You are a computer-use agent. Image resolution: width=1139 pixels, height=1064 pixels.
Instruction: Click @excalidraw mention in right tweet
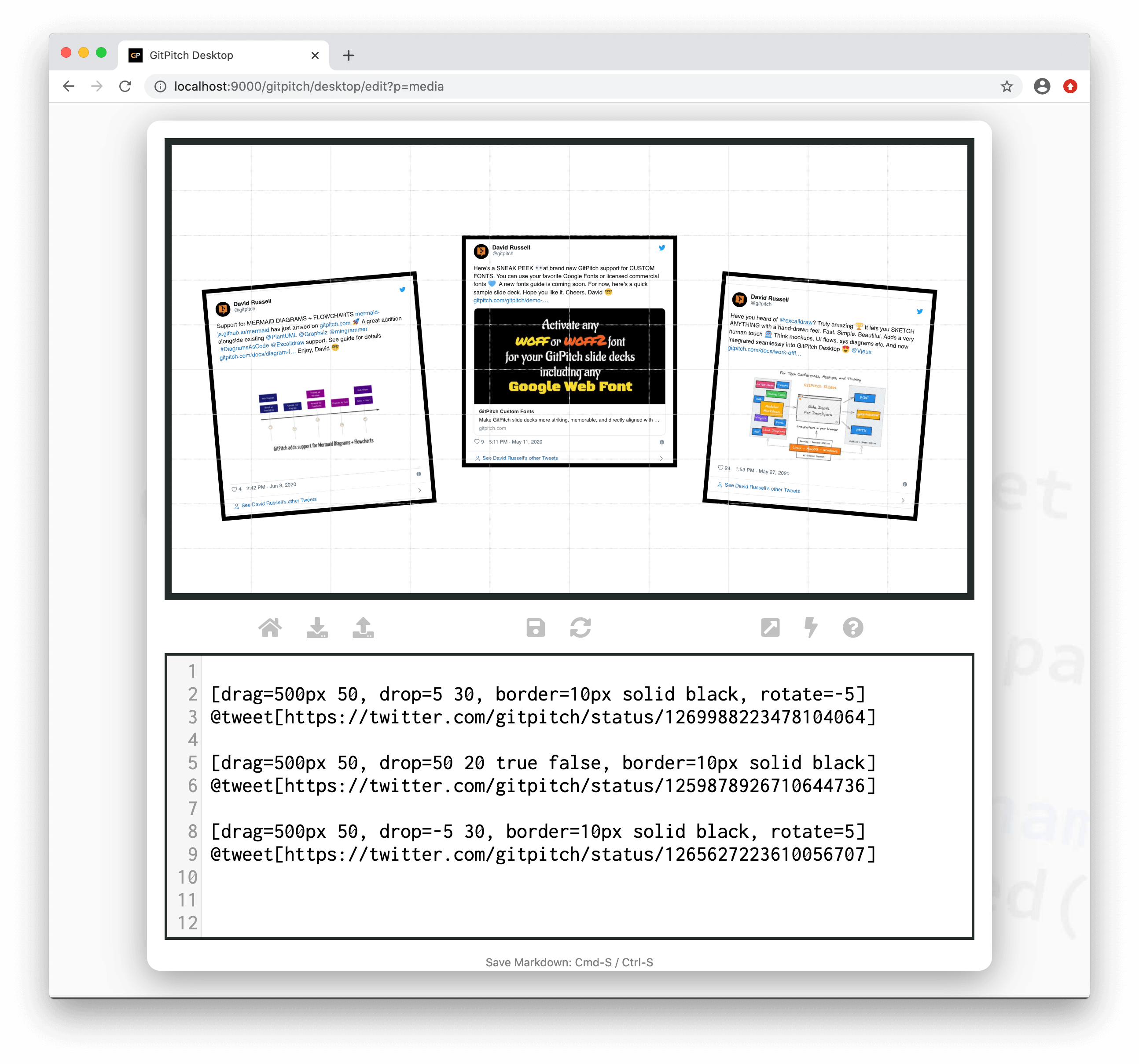796,321
